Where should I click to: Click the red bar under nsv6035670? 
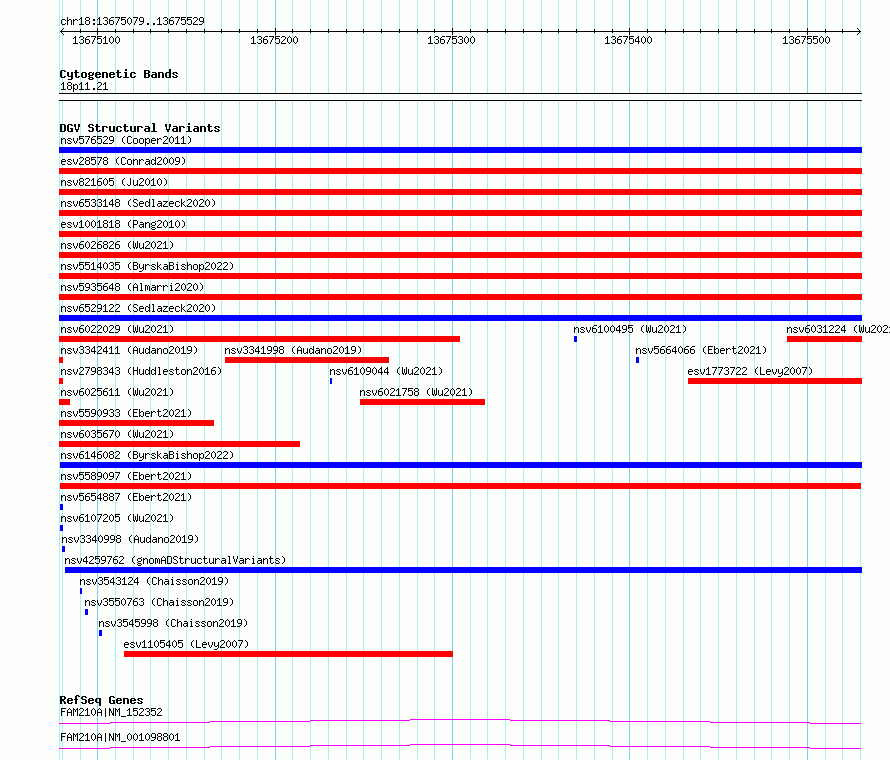(x=179, y=444)
